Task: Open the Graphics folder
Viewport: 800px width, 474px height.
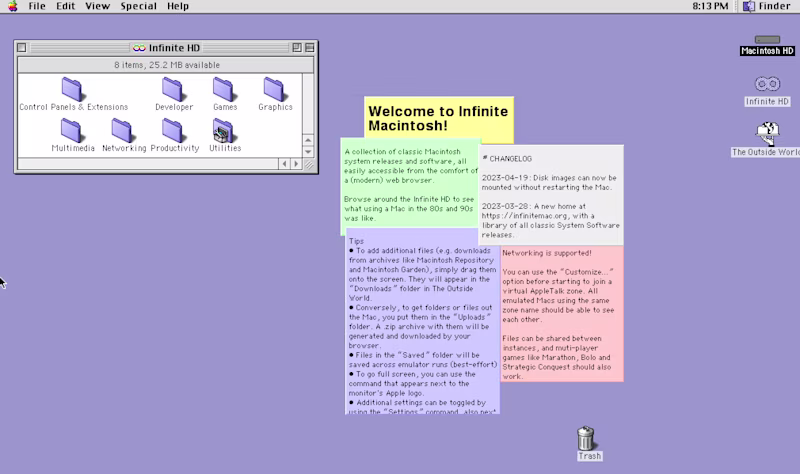Action: pos(274,89)
